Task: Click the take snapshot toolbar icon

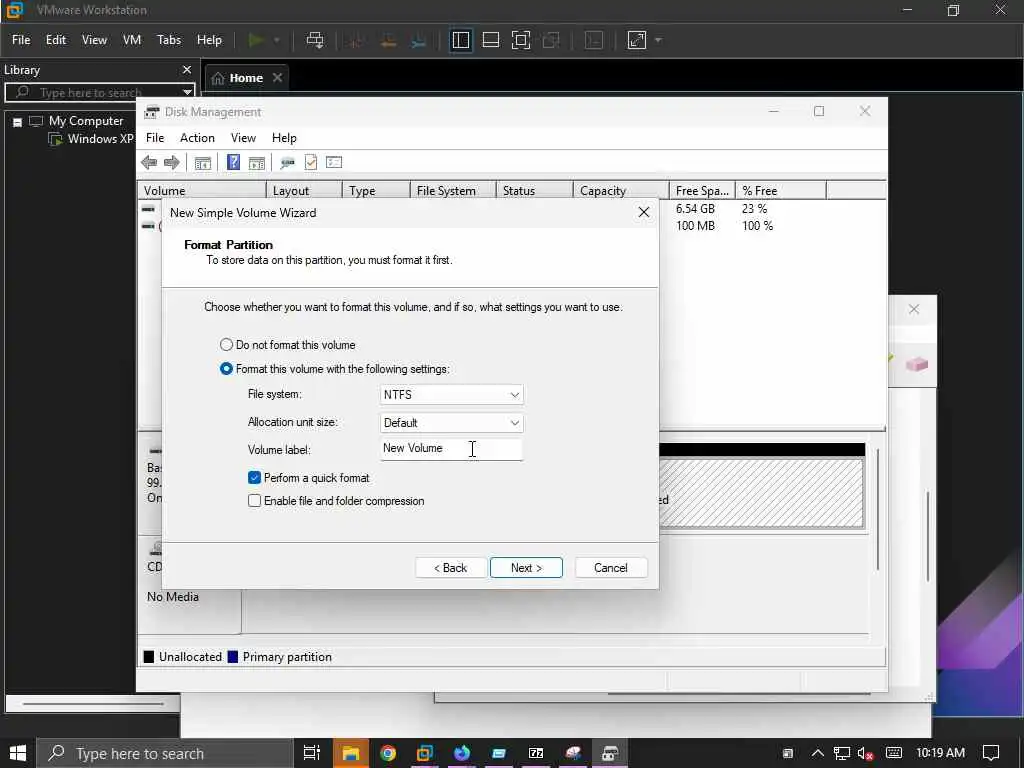Action: tap(357, 40)
